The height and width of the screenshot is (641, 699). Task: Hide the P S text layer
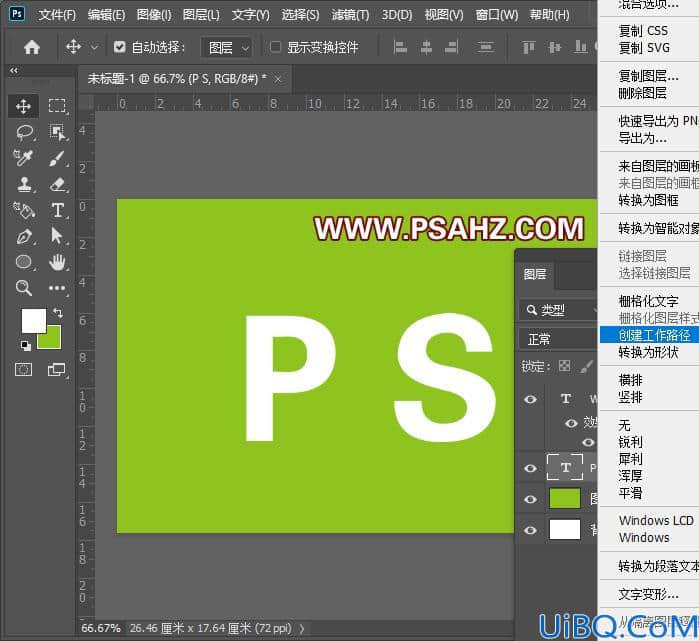(x=530, y=468)
